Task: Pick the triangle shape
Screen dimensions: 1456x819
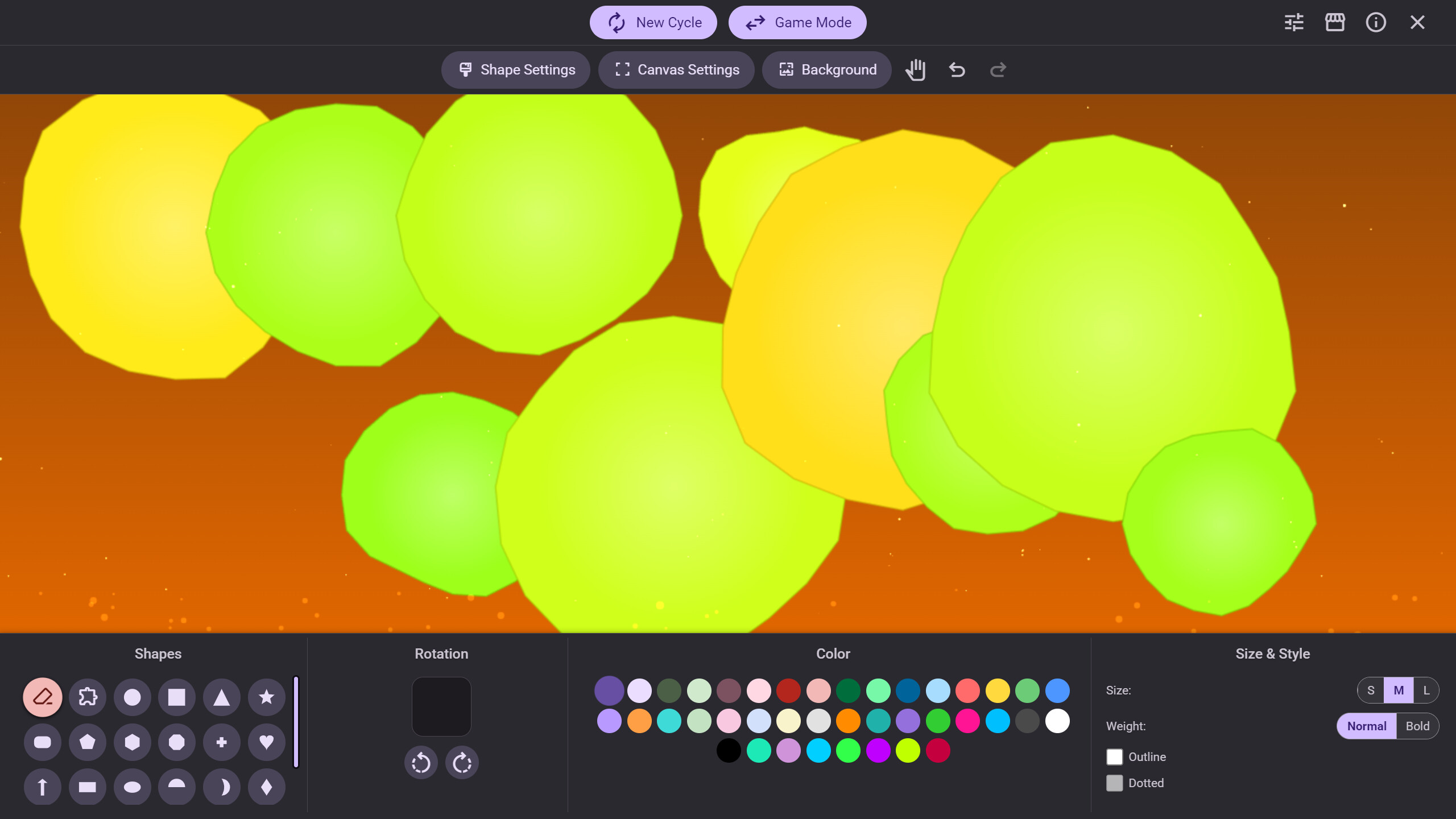Action: [x=221, y=697]
